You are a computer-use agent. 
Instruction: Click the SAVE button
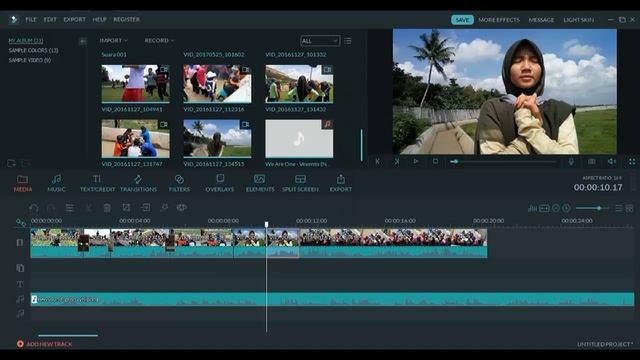462,20
